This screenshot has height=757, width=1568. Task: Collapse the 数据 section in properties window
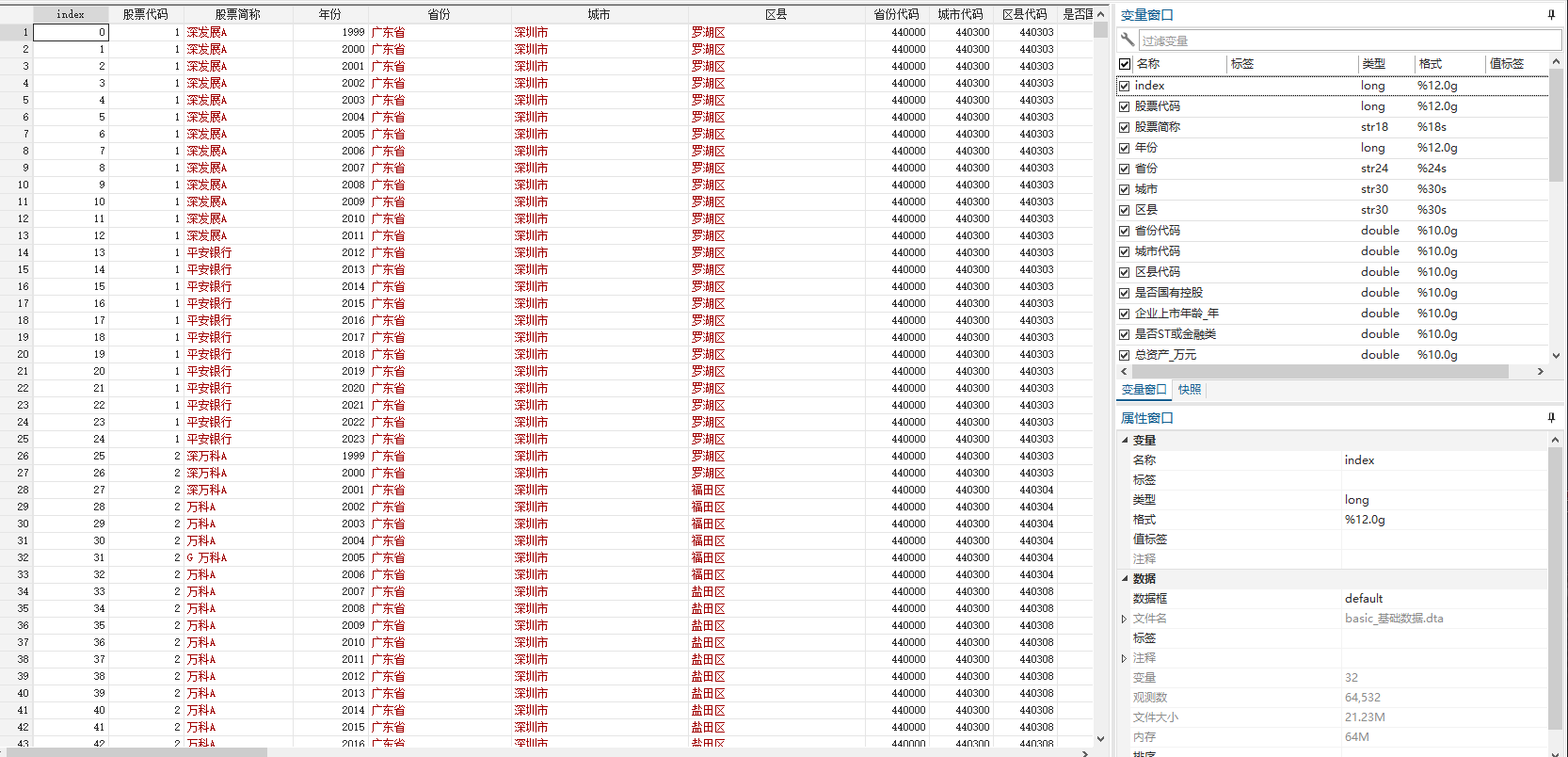pyautogui.click(x=1125, y=578)
